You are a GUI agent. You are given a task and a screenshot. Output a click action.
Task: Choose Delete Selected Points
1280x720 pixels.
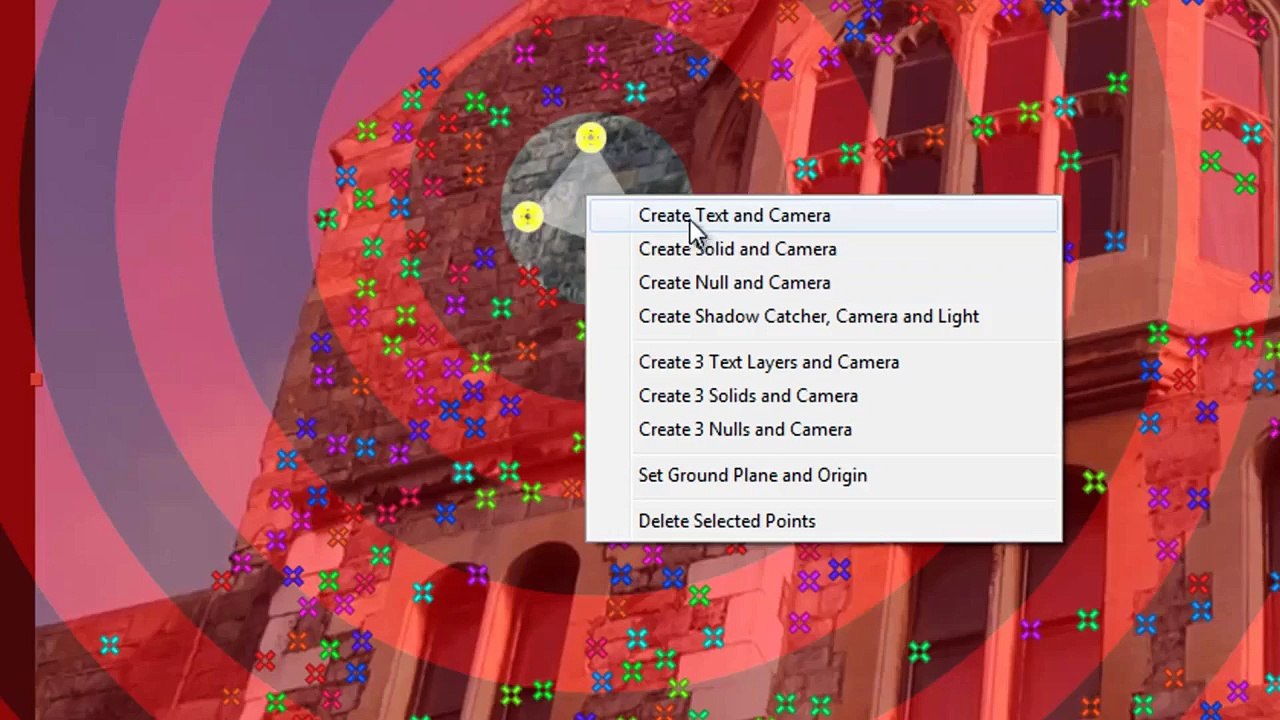[x=823, y=521]
